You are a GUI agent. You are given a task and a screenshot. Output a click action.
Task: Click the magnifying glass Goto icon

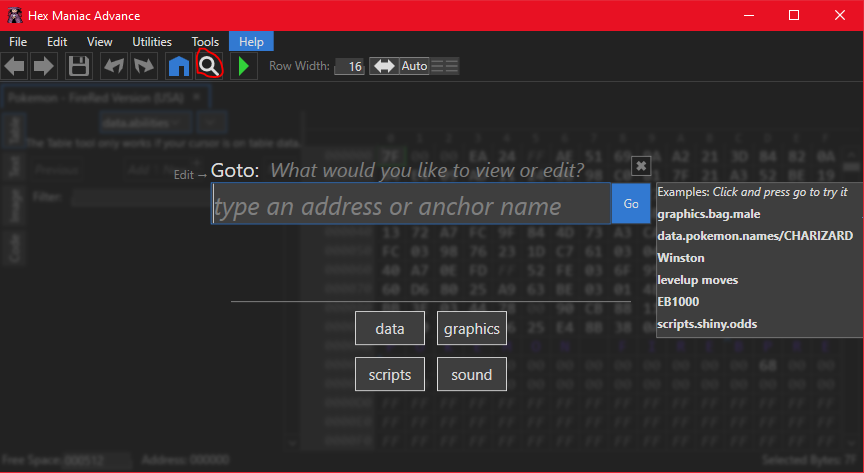(209, 66)
